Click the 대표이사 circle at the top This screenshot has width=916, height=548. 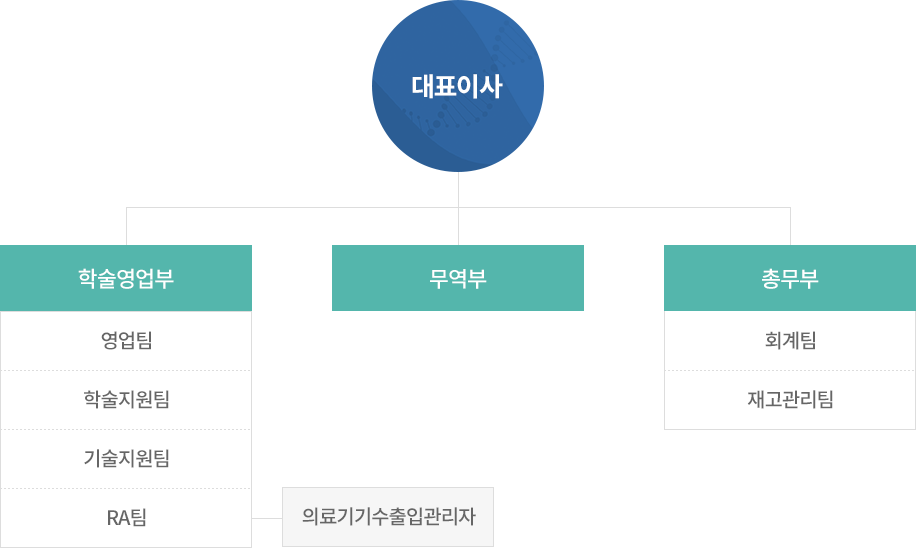(458, 86)
